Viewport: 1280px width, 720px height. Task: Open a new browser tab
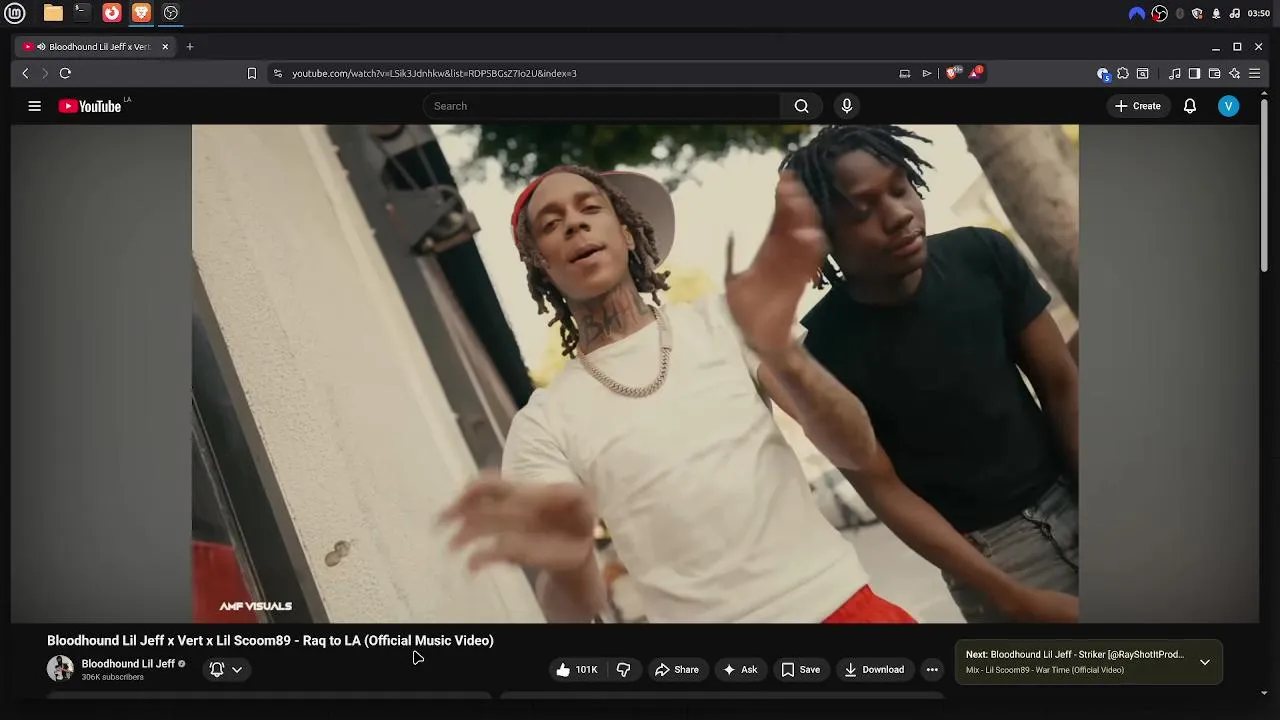coord(190,46)
